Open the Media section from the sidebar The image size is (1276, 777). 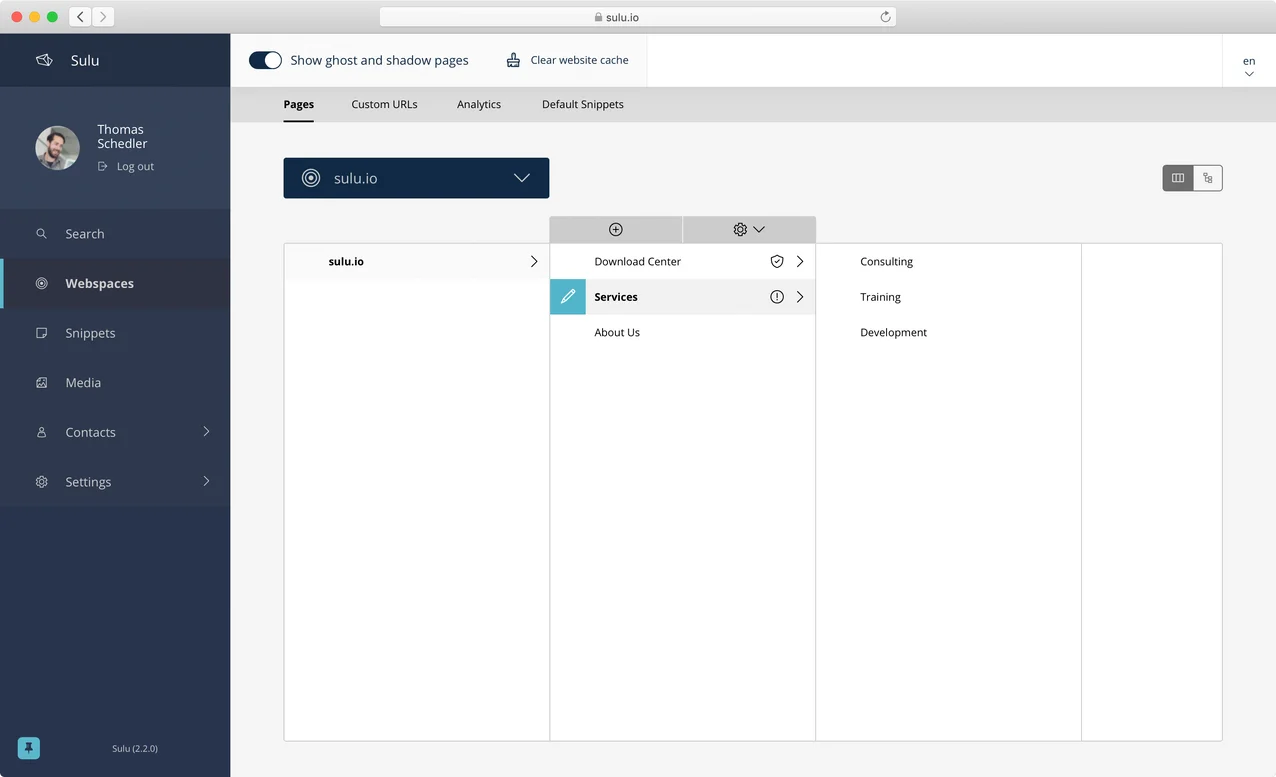(82, 382)
